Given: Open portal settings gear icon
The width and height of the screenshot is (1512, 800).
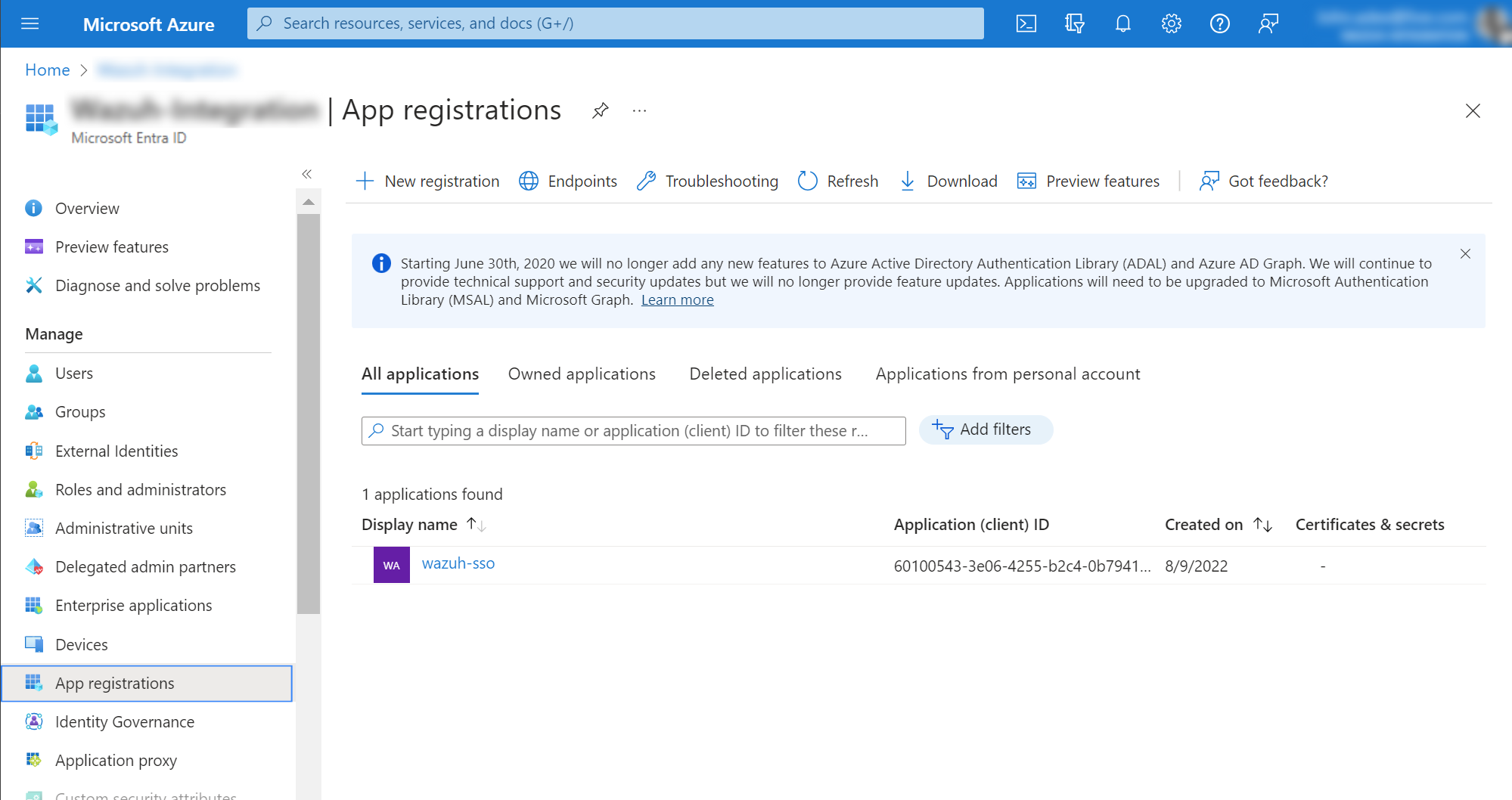Looking at the screenshot, I should point(1171,23).
